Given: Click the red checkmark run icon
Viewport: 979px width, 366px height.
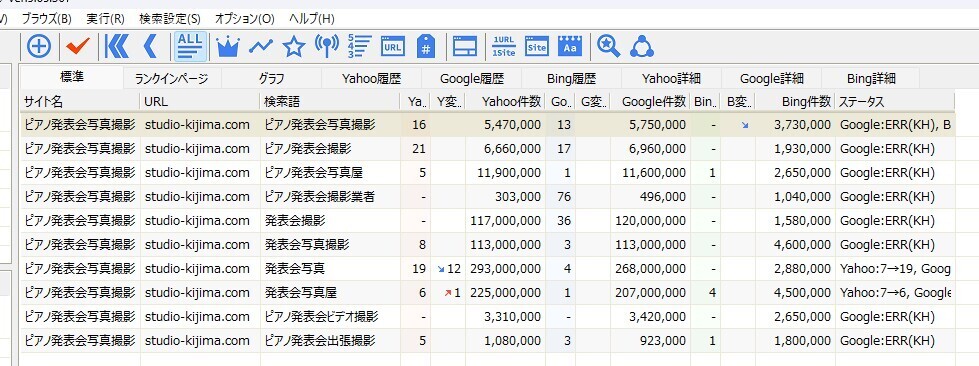Looking at the screenshot, I should [78, 46].
